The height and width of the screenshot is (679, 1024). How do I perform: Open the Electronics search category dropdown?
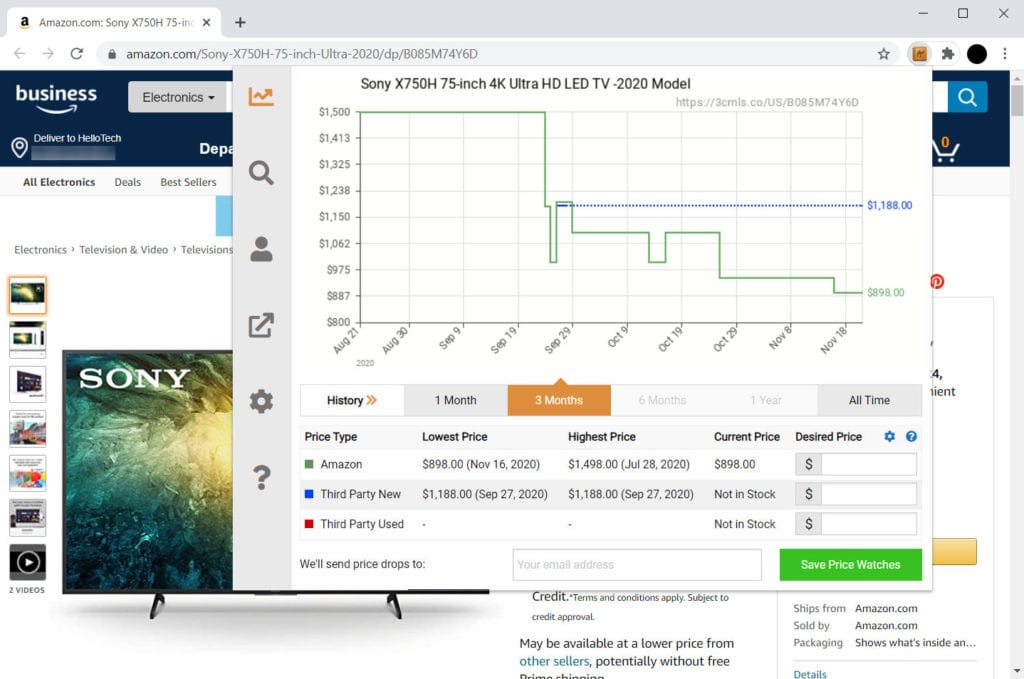(x=179, y=97)
